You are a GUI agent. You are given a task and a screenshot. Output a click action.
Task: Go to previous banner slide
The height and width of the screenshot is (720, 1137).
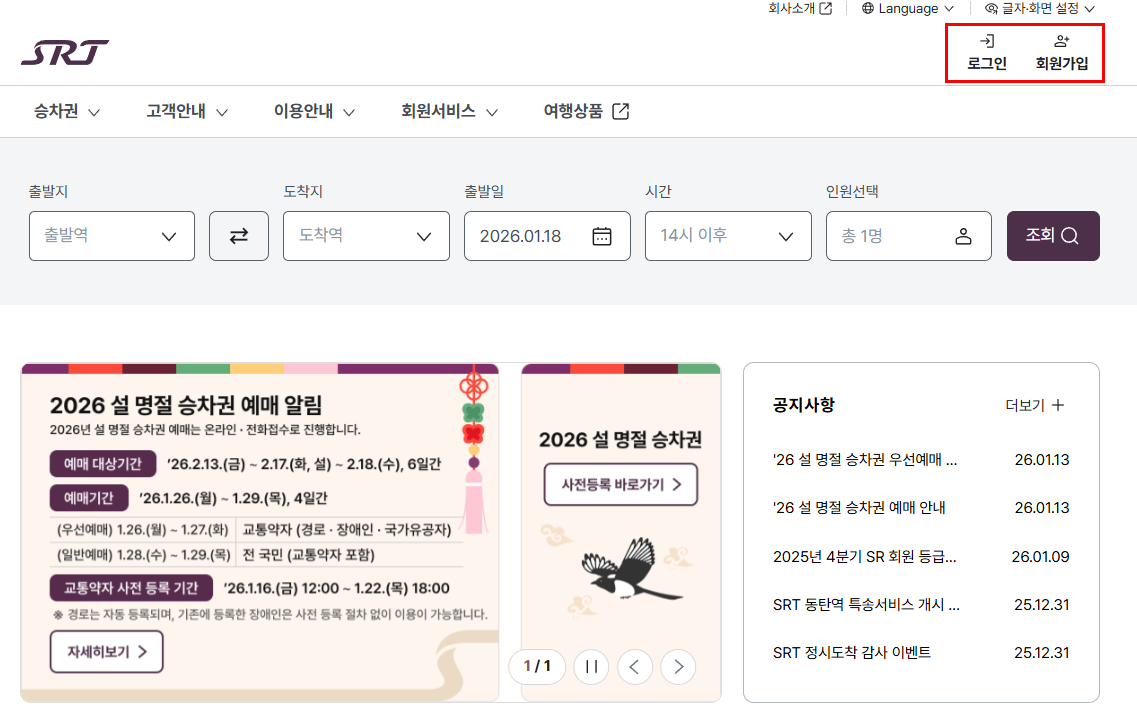coord(634,666)
